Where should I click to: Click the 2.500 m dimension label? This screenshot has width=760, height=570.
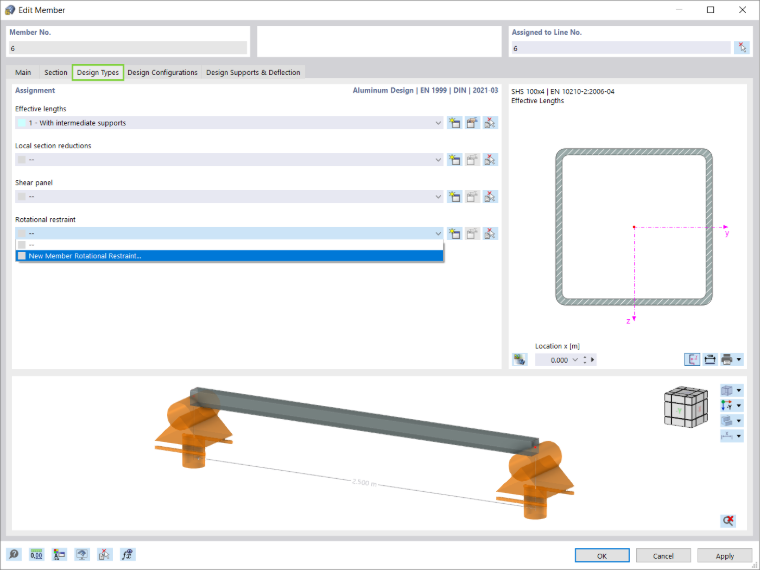point(364,482)
